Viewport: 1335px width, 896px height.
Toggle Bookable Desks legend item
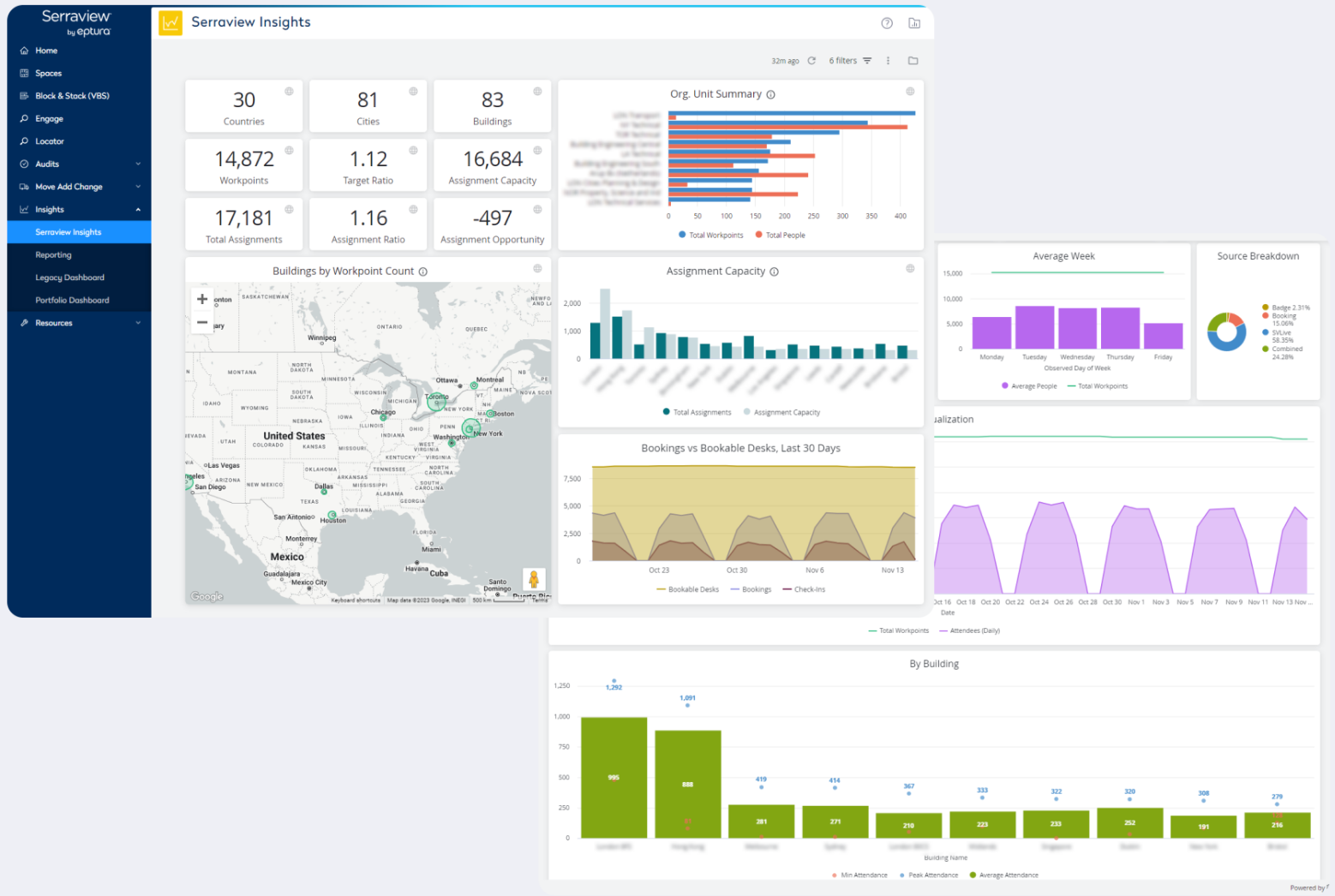tap(688, 589)
